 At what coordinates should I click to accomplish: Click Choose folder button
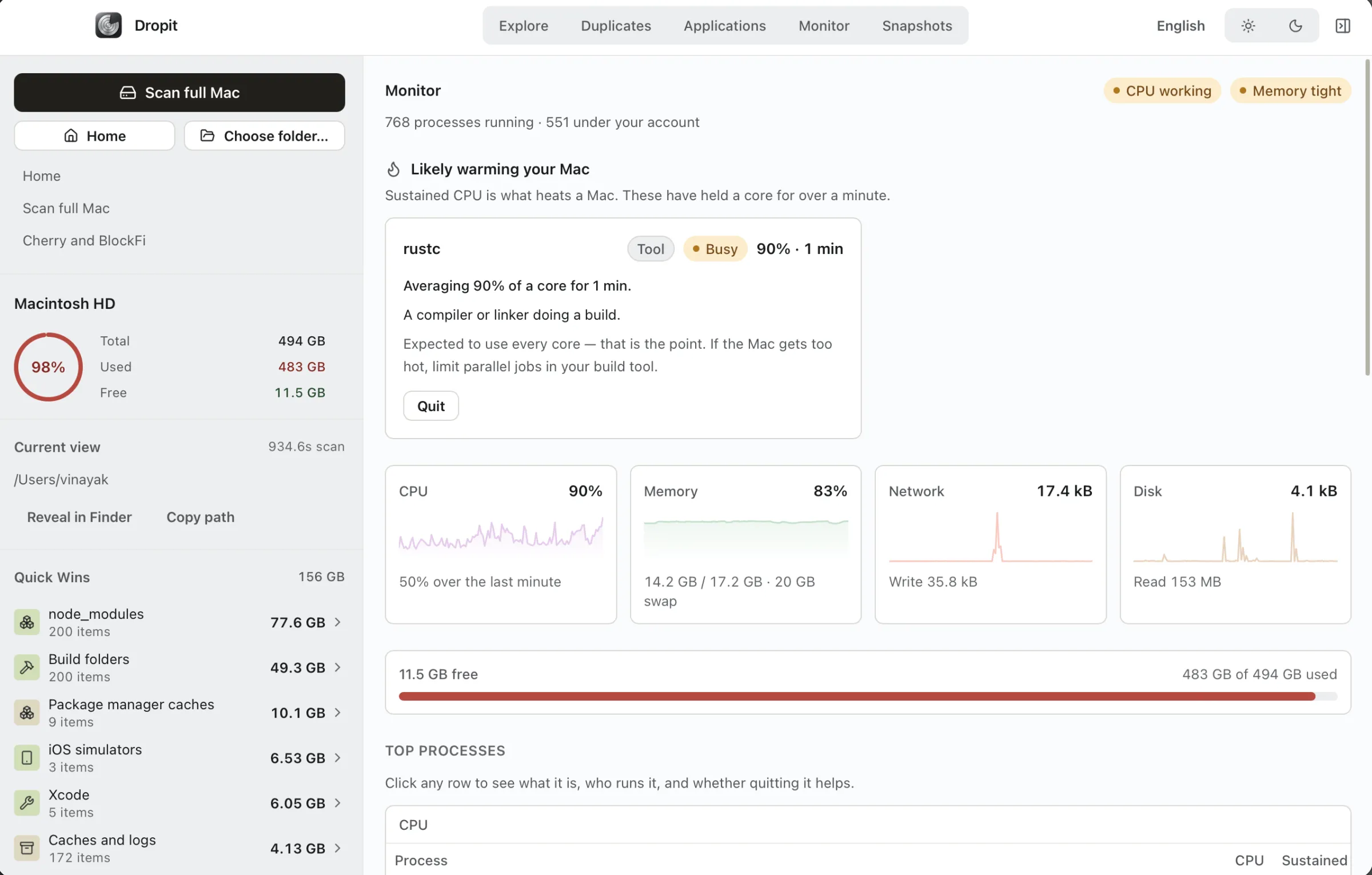pyautogui.click(x=264, y=136)
